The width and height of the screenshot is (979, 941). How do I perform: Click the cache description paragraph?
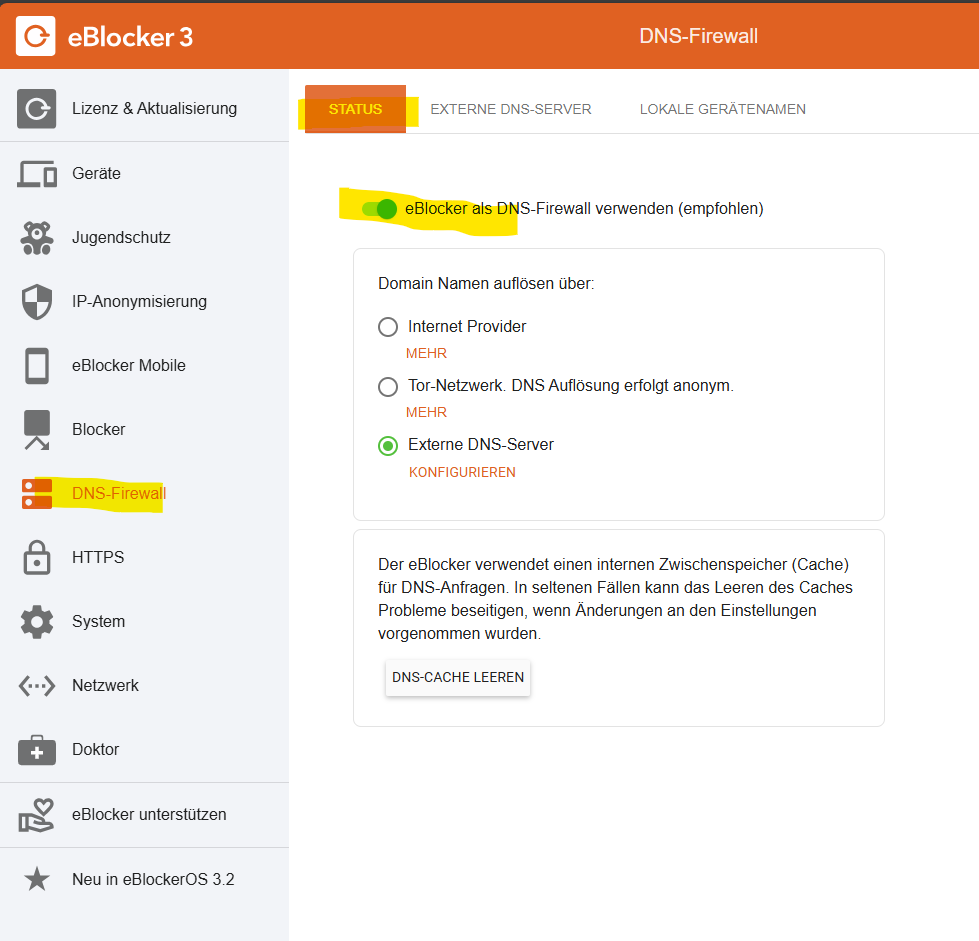tap(615, 599)
